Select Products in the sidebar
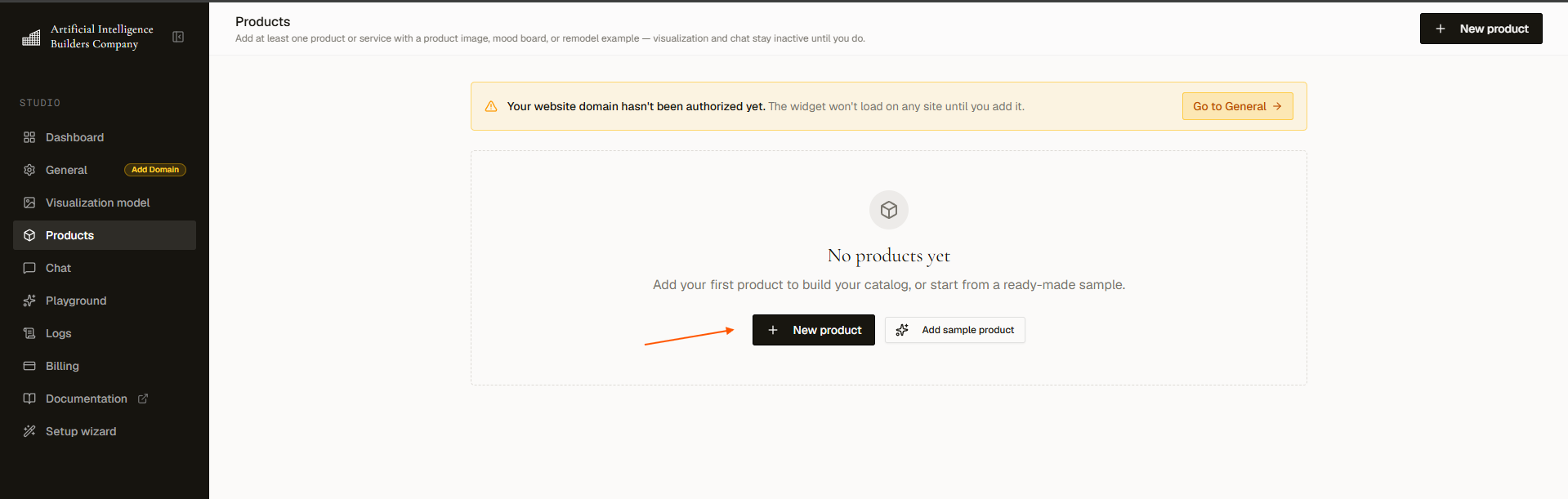Viewport: 1568px width, 499px height. pyautogui.click(x=105, y=235)
